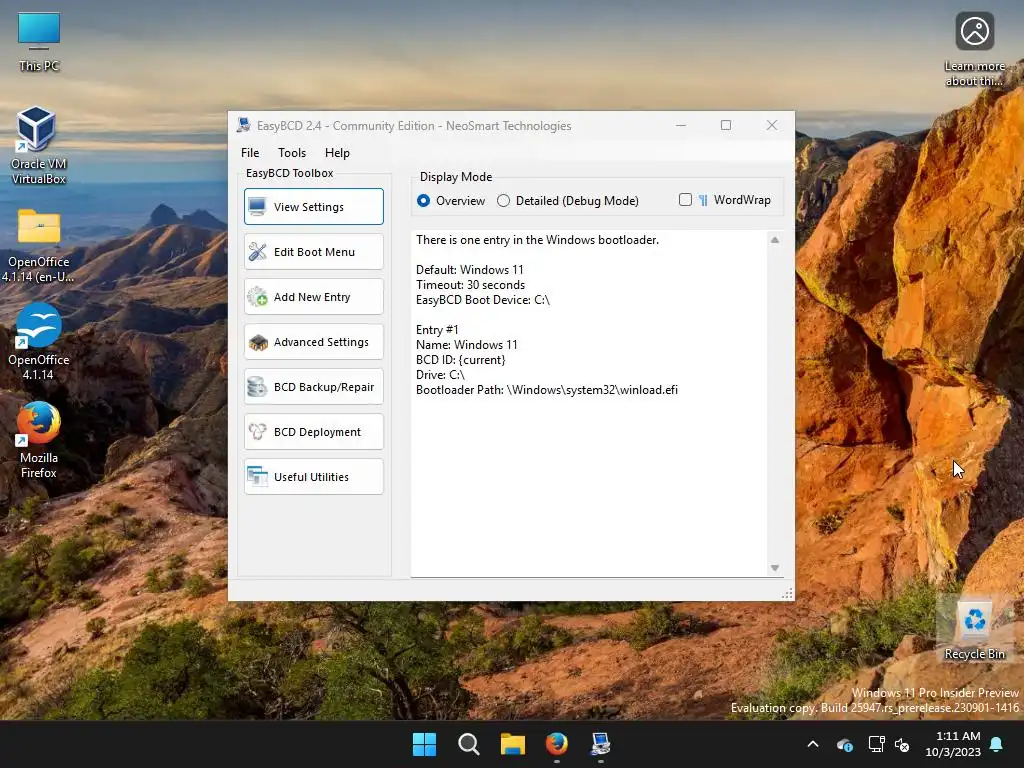Image resolution: width=1024 pixels, height=768 pixels.
Task: Select the Mozilla Firefox desktop icon
Action: (x=39, y=440)
